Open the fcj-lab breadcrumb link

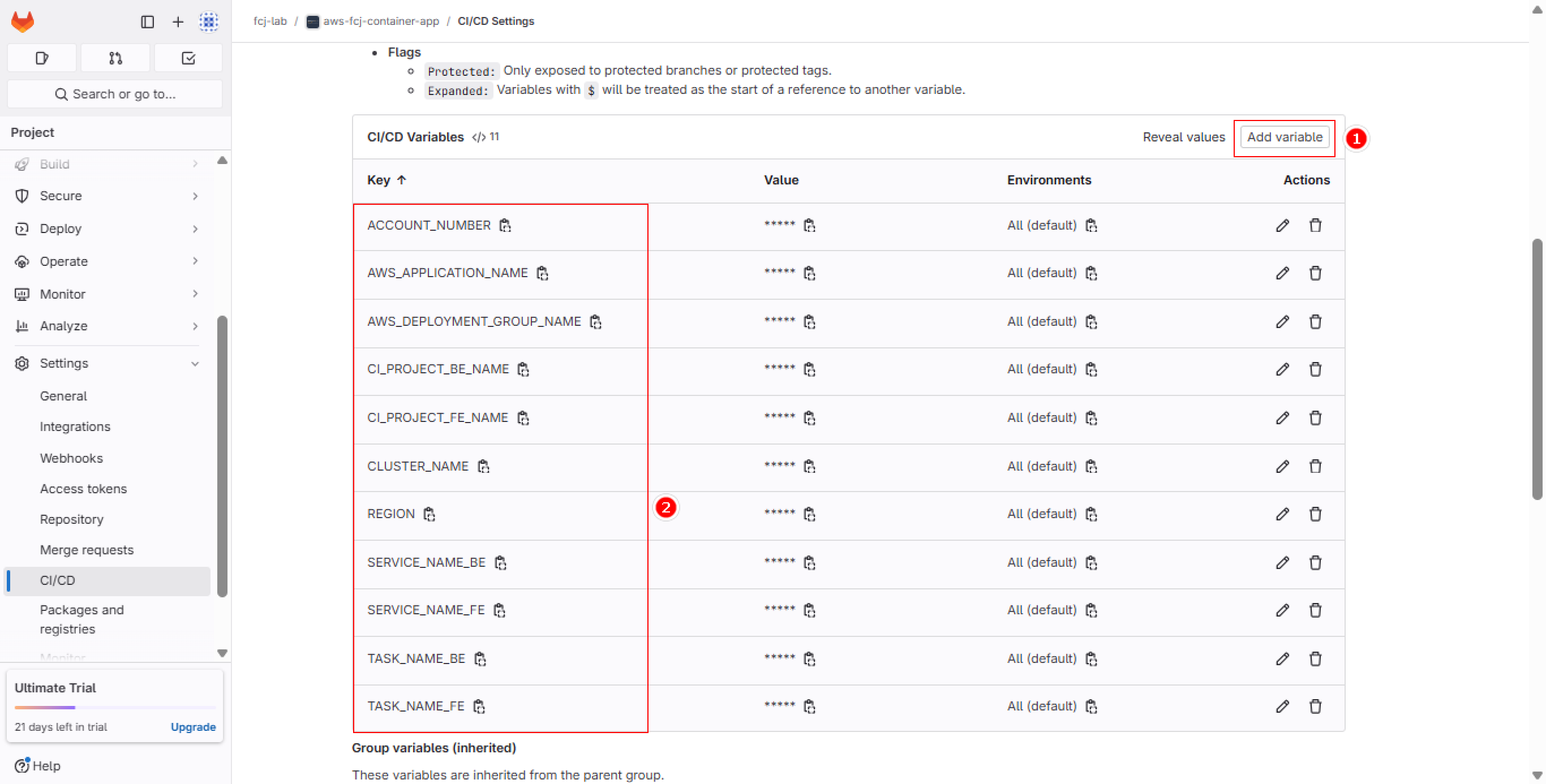click(270, 21)
